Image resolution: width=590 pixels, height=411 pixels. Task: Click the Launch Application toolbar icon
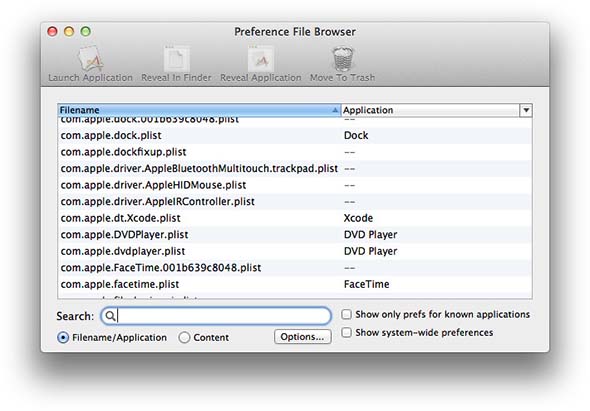pyautogui.click(x=90, y=59)
